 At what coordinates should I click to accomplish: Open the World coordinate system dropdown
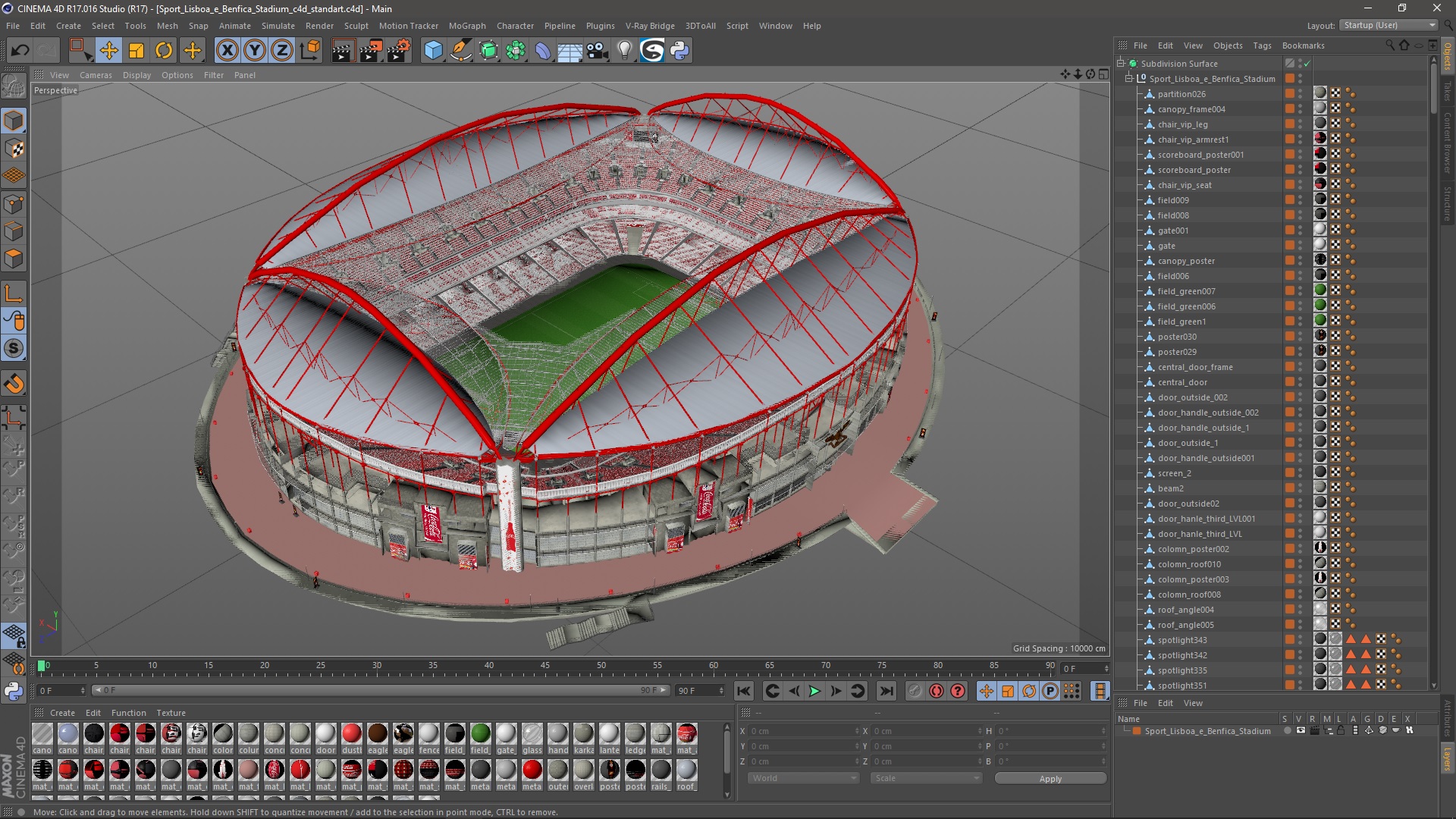802,779
